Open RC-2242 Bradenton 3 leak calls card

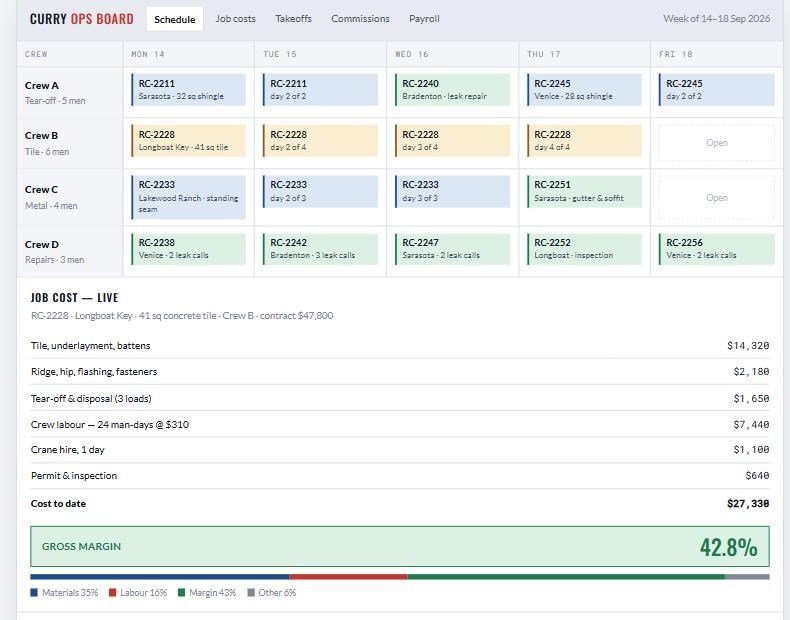[x=320, y=249]
